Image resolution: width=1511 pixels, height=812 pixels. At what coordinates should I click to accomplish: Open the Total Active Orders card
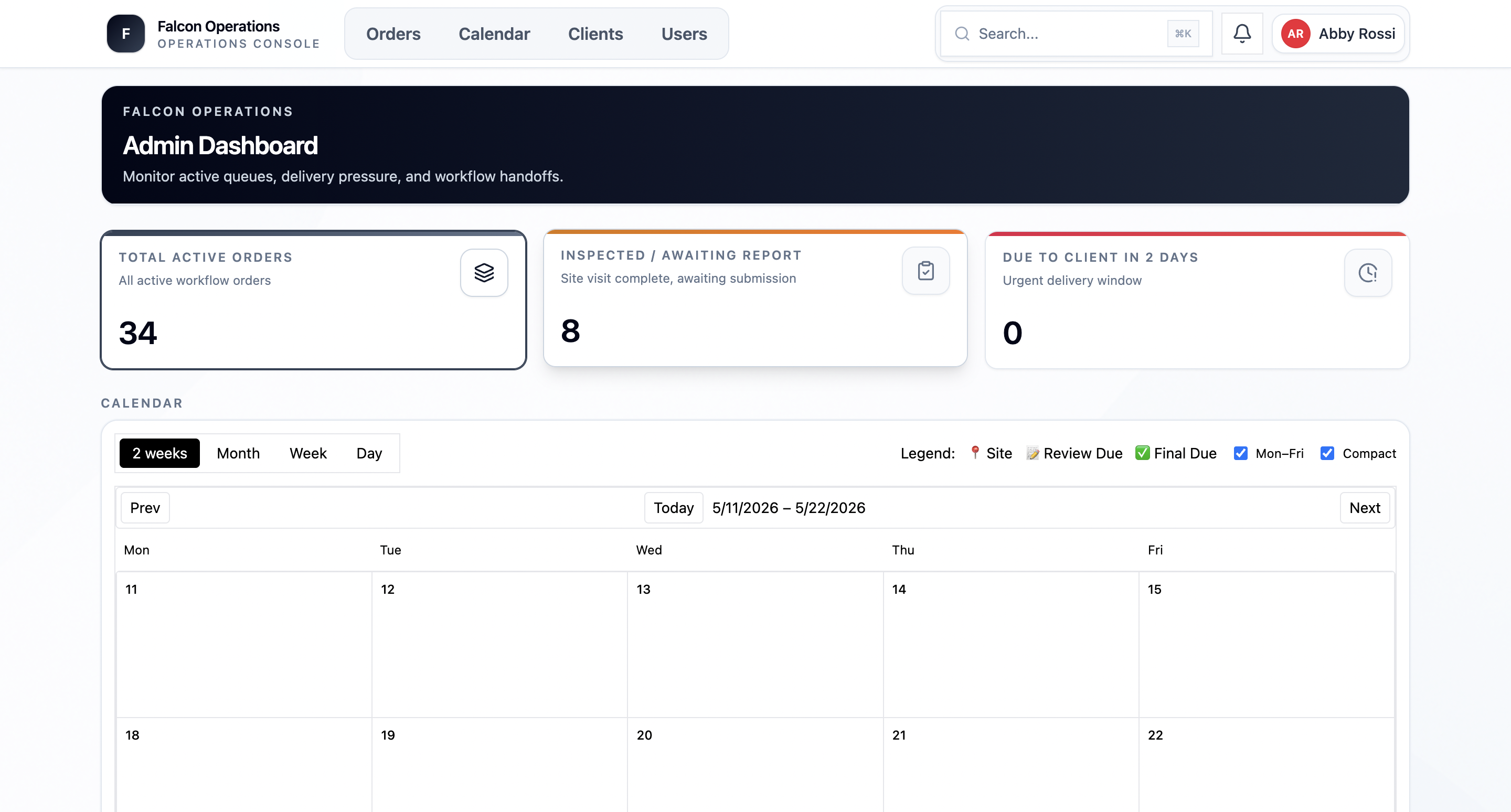(x=313, y=300)
